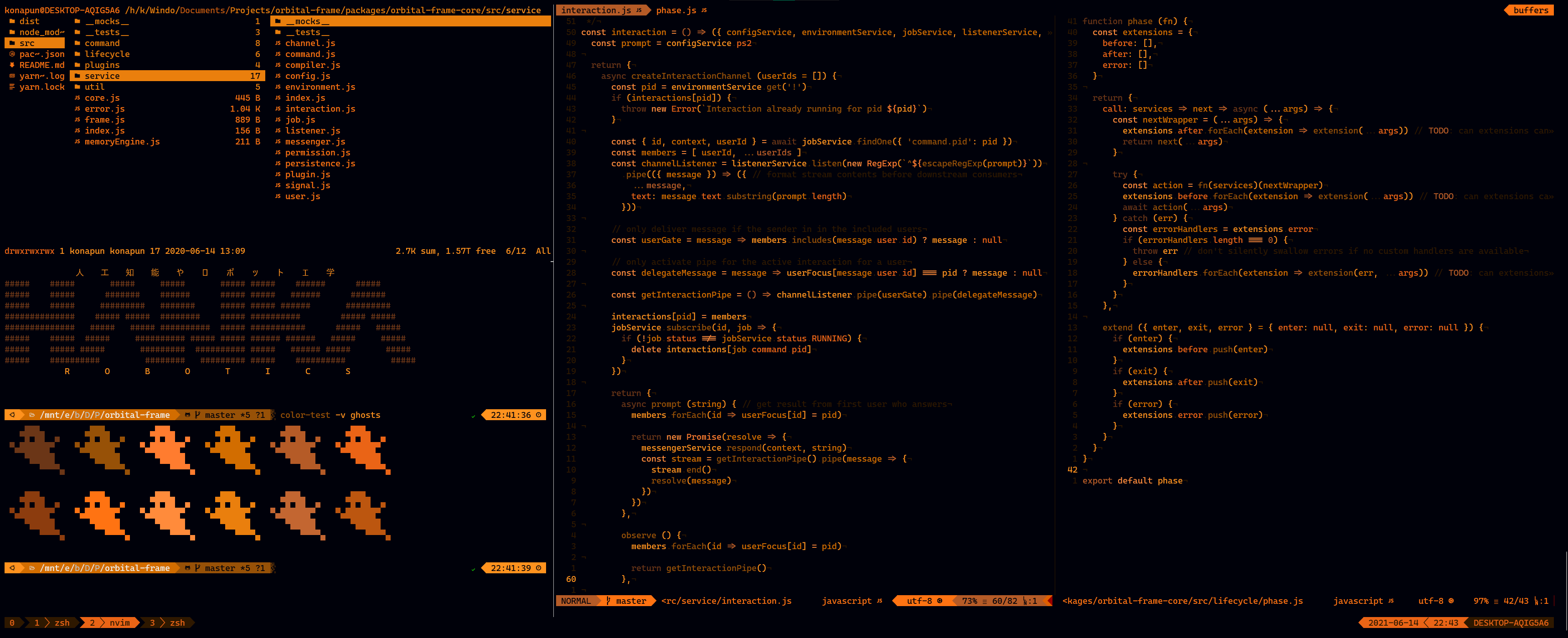The image size is (1568, 638).
Task: Expand the util directory in ranger
Action: tap(94, 87)
